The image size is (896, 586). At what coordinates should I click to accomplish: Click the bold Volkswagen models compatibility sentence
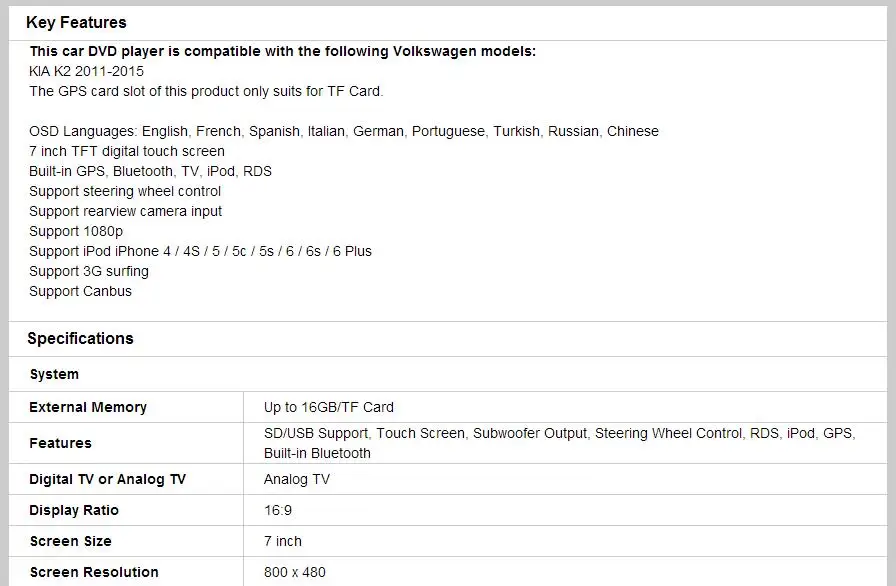pos(283,51)
